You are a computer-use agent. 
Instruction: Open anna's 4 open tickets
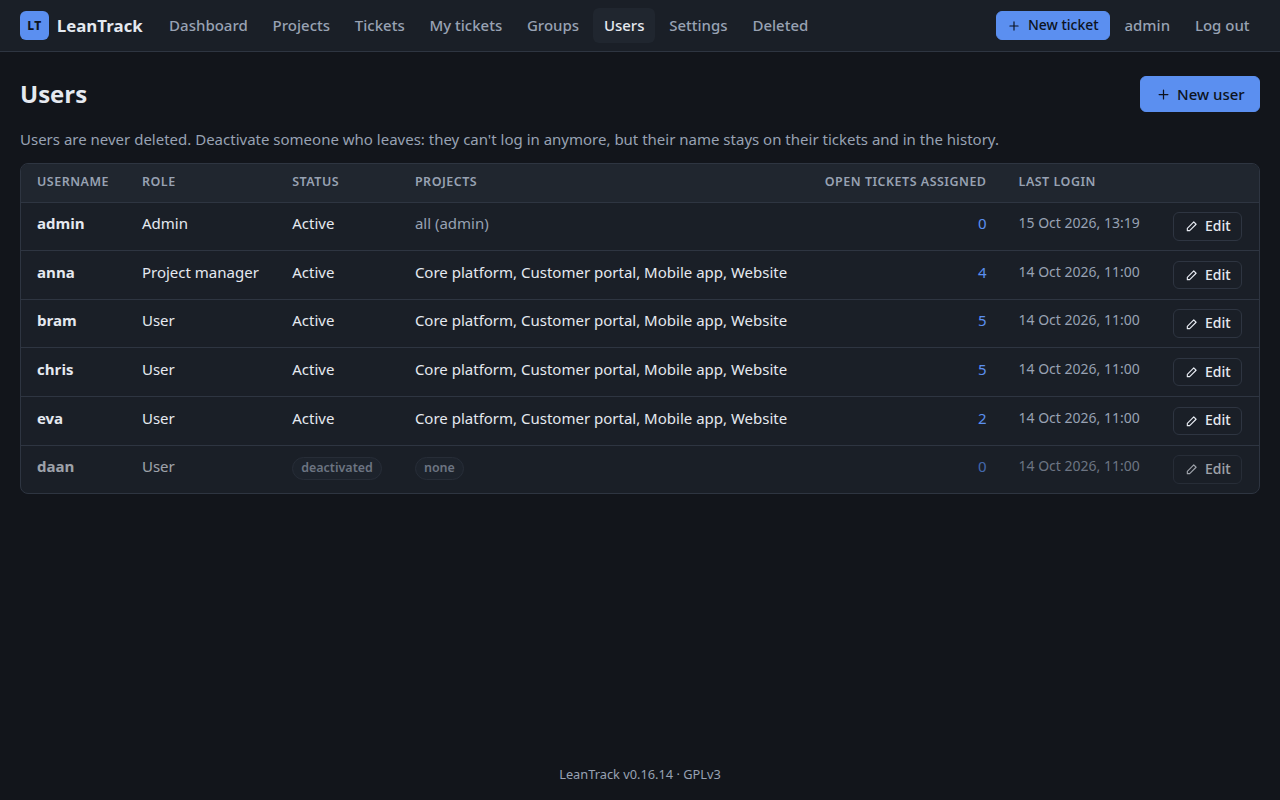coord(982,273)
